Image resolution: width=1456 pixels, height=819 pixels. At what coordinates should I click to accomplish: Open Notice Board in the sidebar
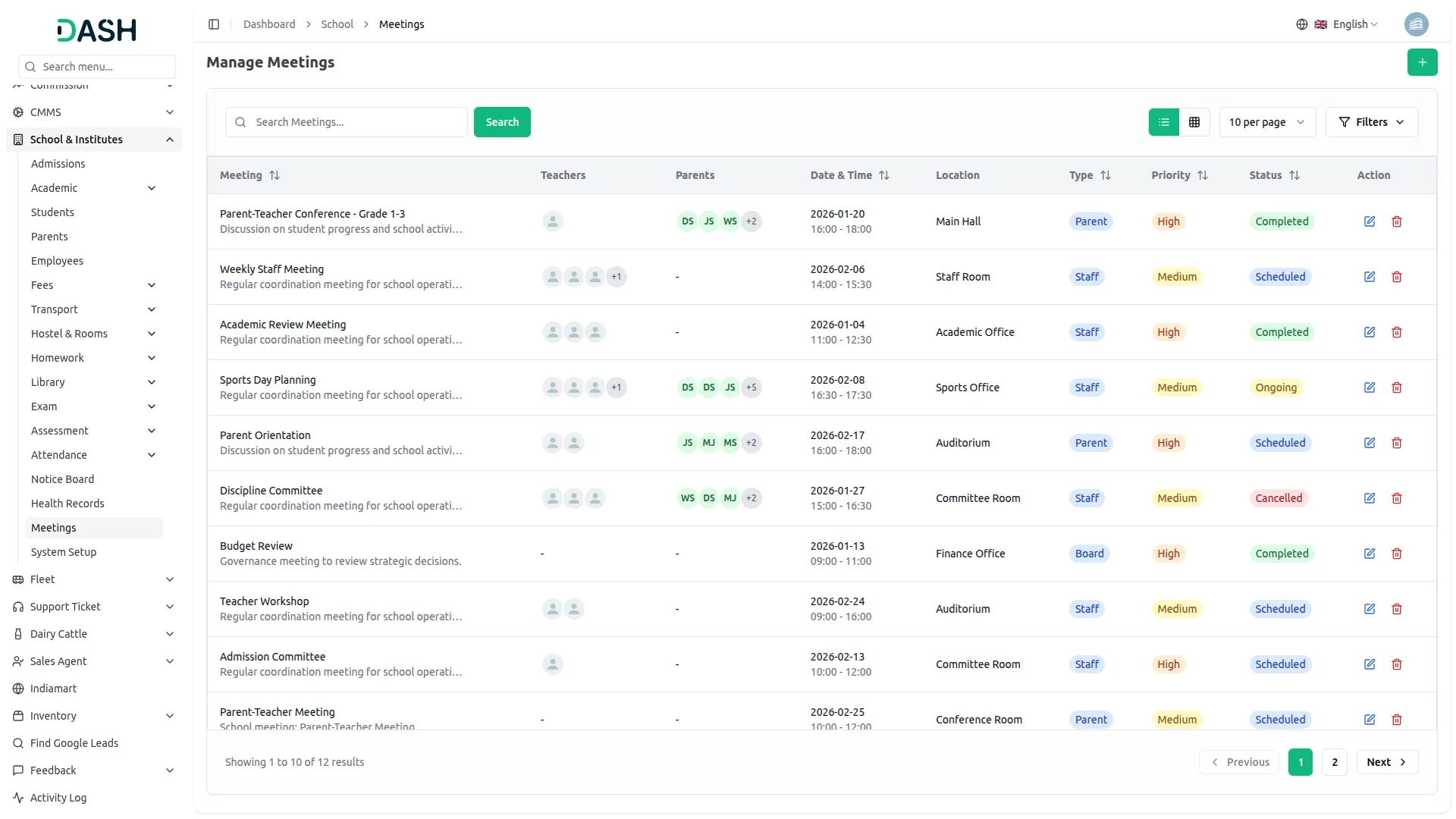(63, 479)
